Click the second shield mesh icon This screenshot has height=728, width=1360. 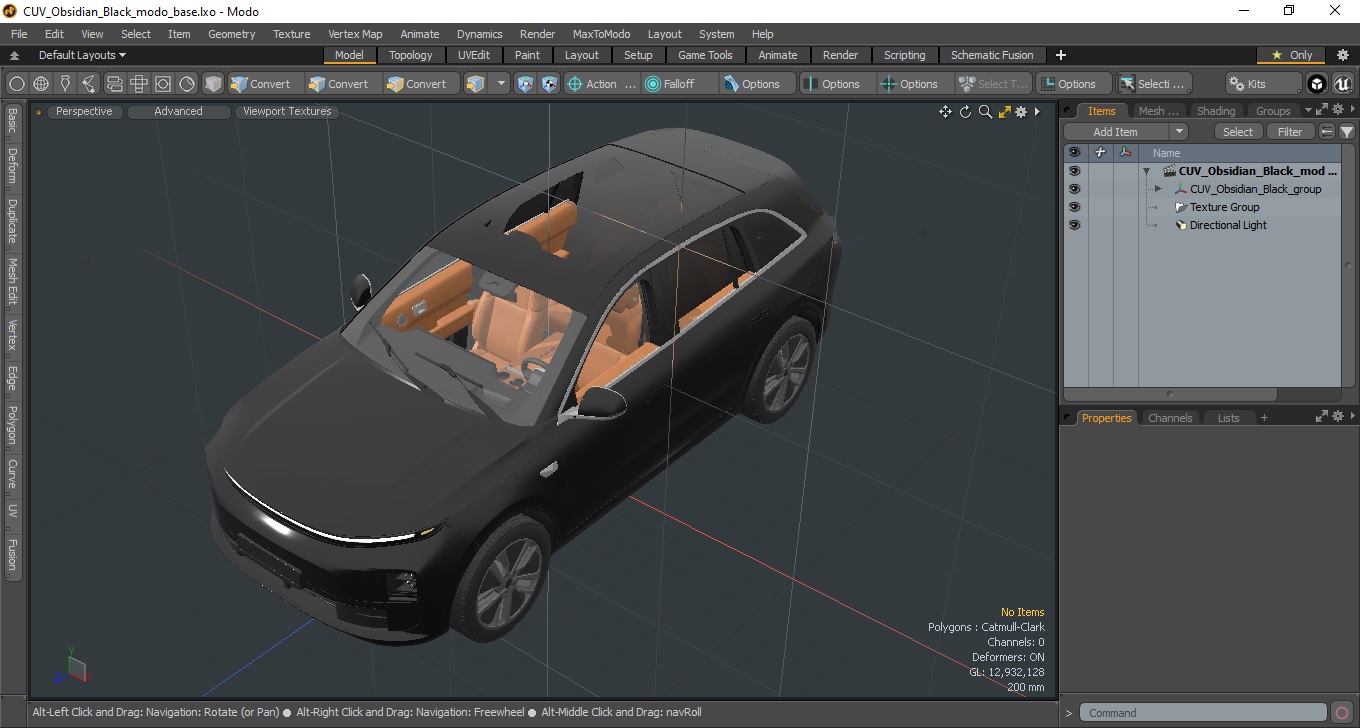pos(549,84)
